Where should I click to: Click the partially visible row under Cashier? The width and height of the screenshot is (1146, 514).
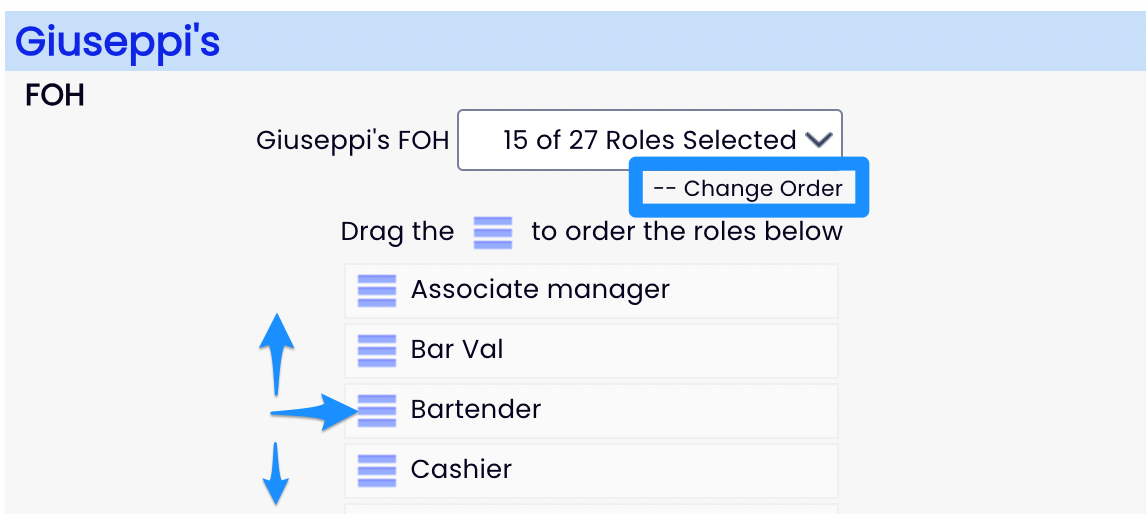point(590,508)
